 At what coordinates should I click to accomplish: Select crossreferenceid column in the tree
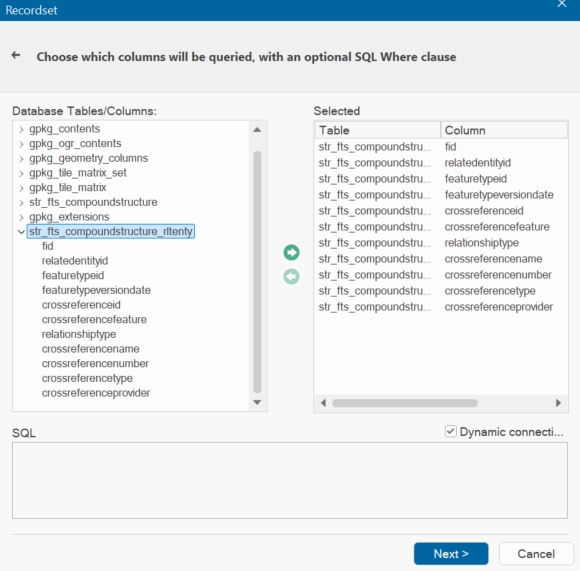(81, 305)
